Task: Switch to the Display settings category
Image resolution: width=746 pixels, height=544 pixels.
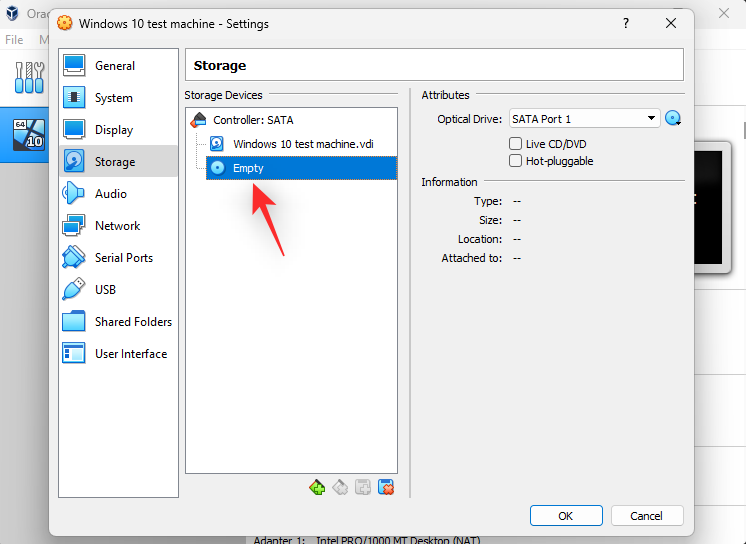Action: click(x=118, y=129)
